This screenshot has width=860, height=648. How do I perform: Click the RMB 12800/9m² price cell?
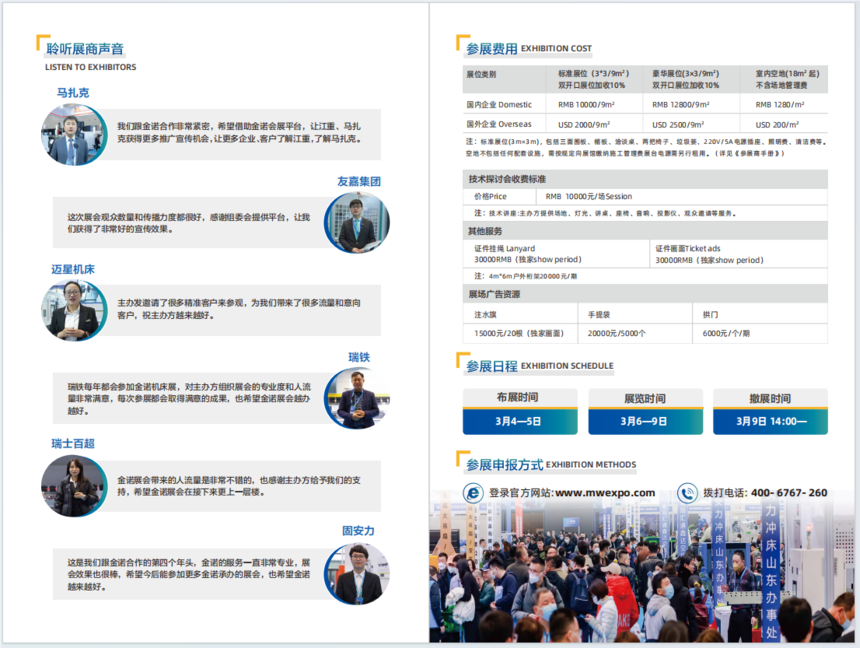click(x=681, y=104)
